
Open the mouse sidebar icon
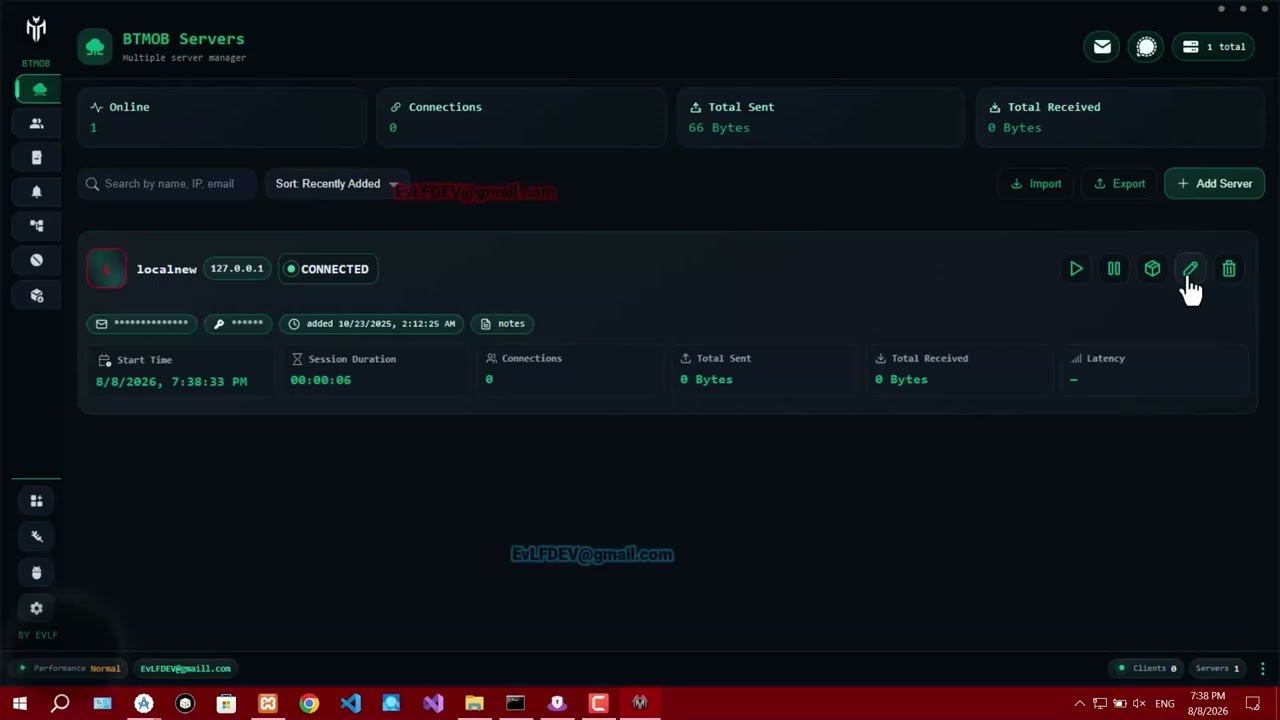coord(37,573)
